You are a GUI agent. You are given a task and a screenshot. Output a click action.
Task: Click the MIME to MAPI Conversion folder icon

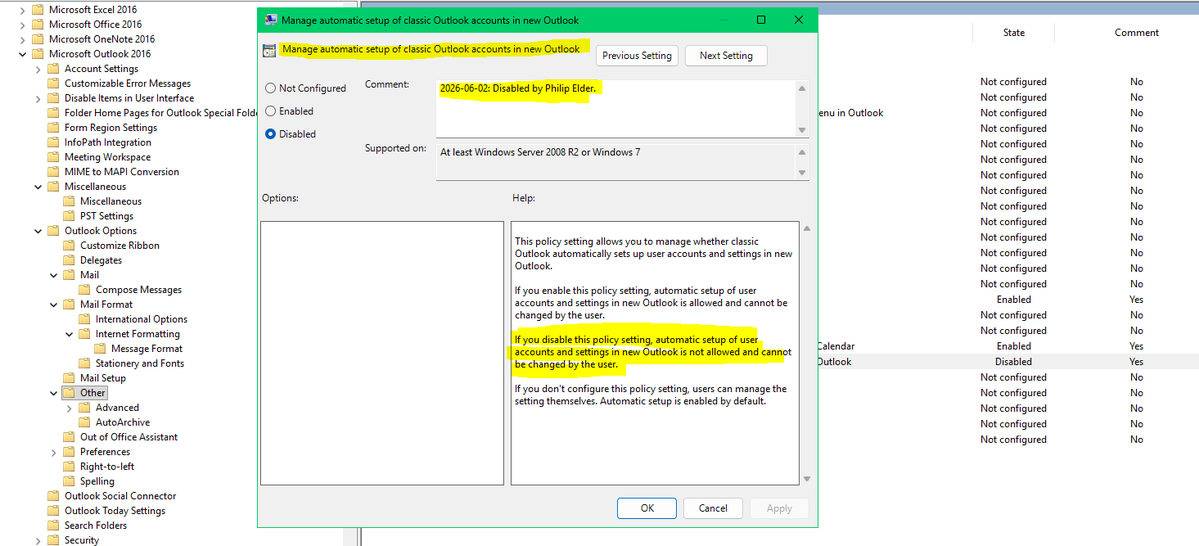[53, 172]
